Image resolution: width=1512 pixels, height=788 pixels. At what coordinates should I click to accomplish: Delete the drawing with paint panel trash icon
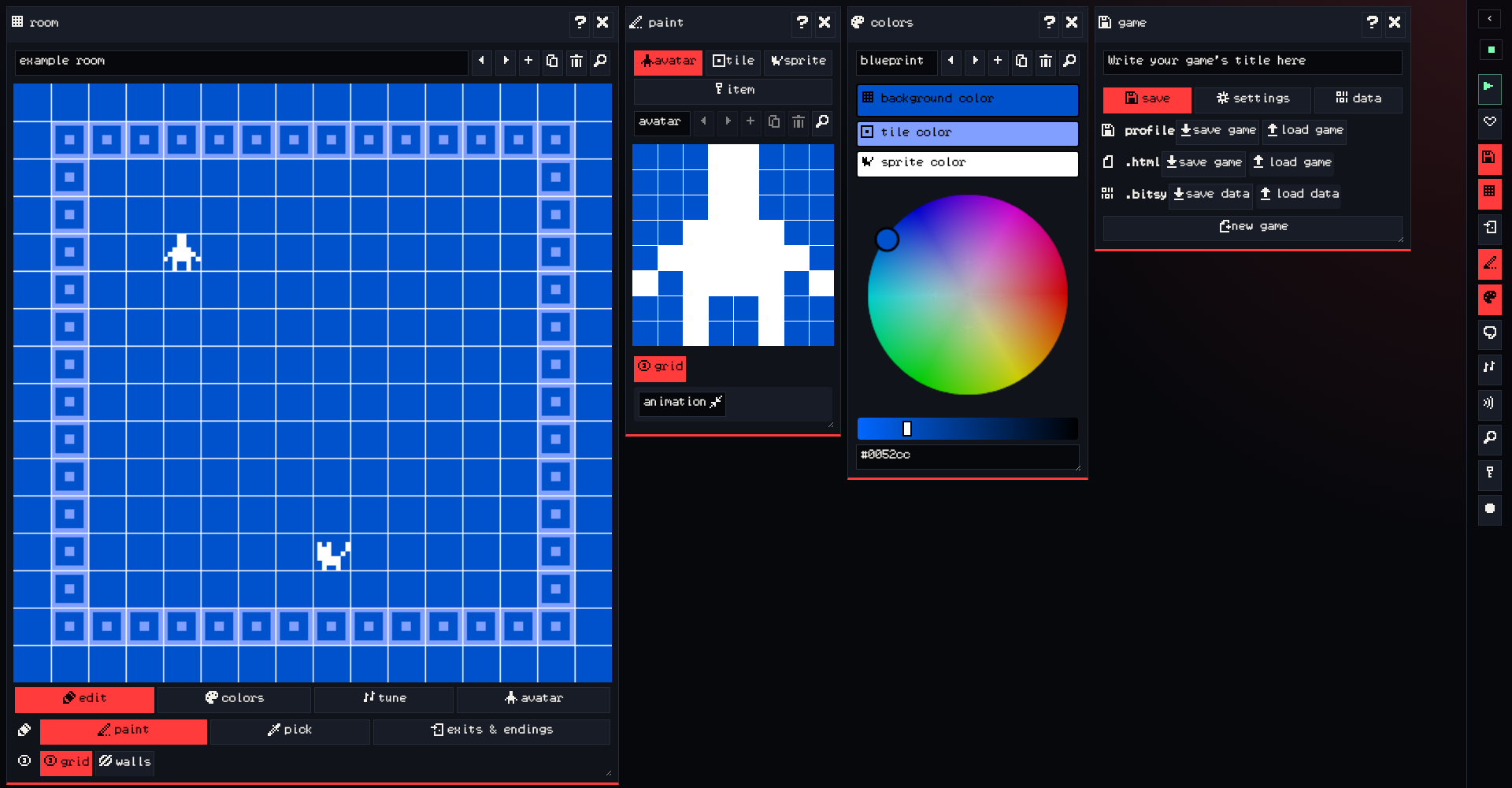798,122
